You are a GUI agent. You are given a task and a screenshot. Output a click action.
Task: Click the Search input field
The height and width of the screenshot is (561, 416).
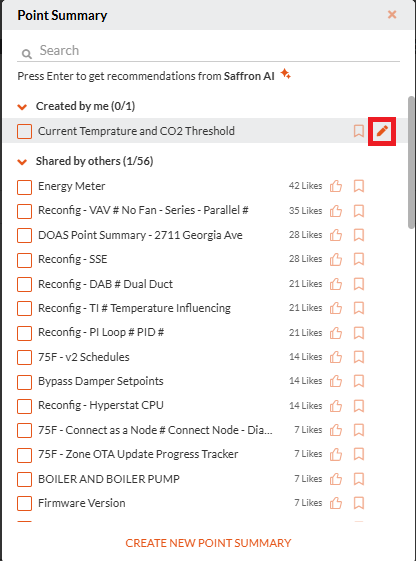click(208, 51)
